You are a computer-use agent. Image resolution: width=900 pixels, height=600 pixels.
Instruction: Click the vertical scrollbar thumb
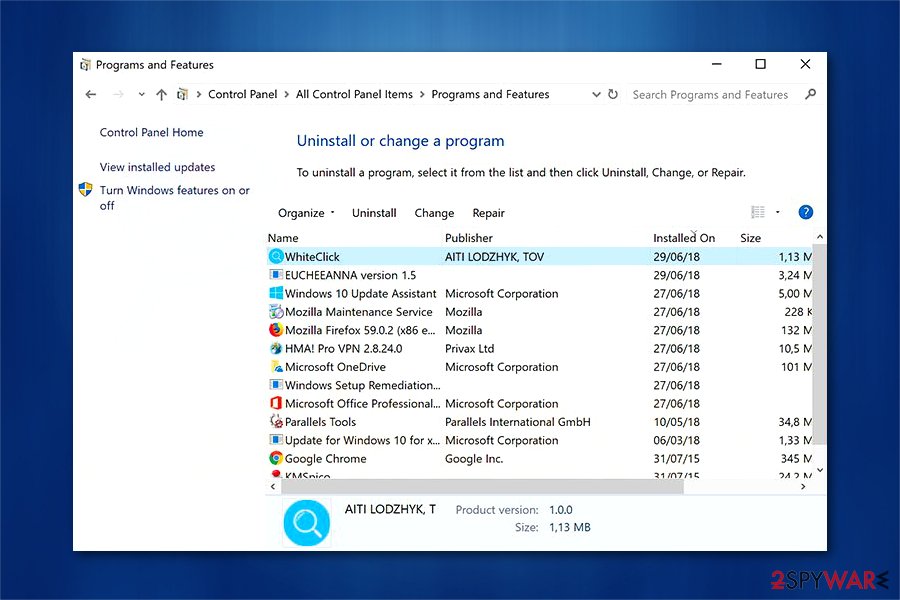819,344
